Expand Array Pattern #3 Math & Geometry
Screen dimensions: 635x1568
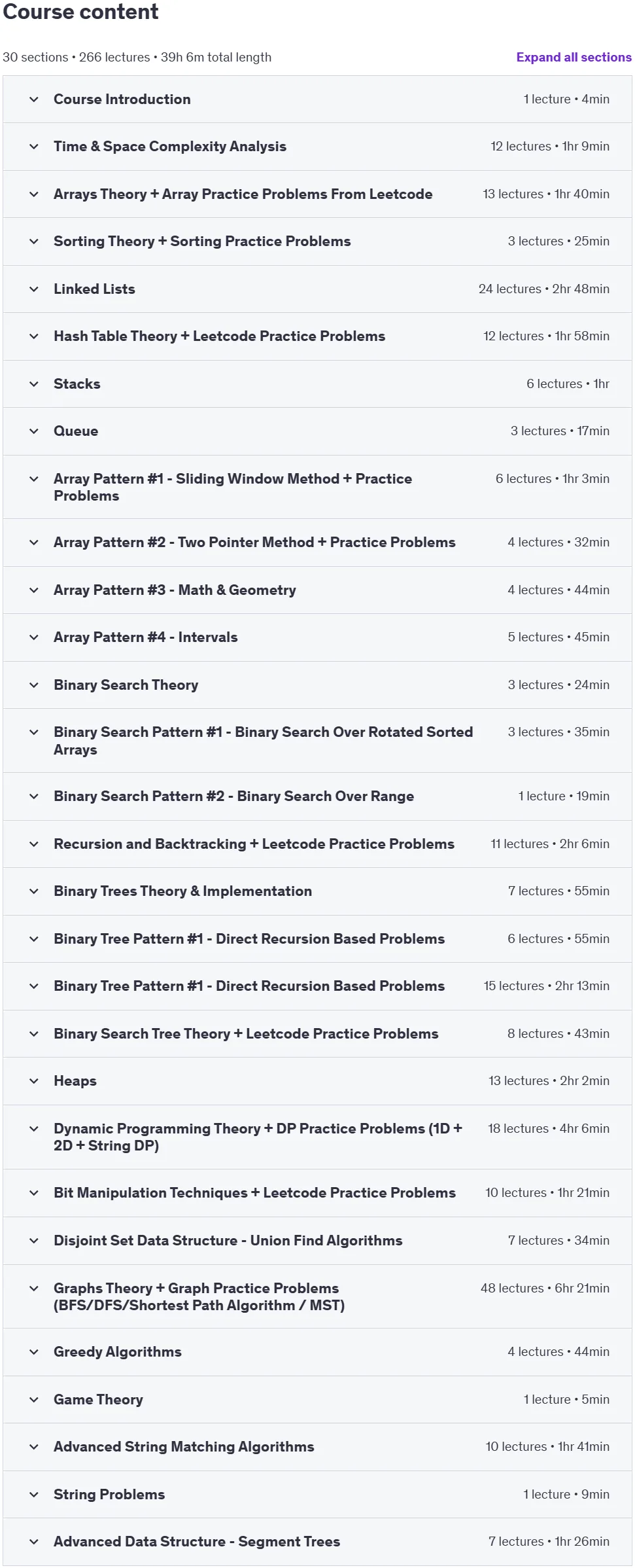(175, 590)
